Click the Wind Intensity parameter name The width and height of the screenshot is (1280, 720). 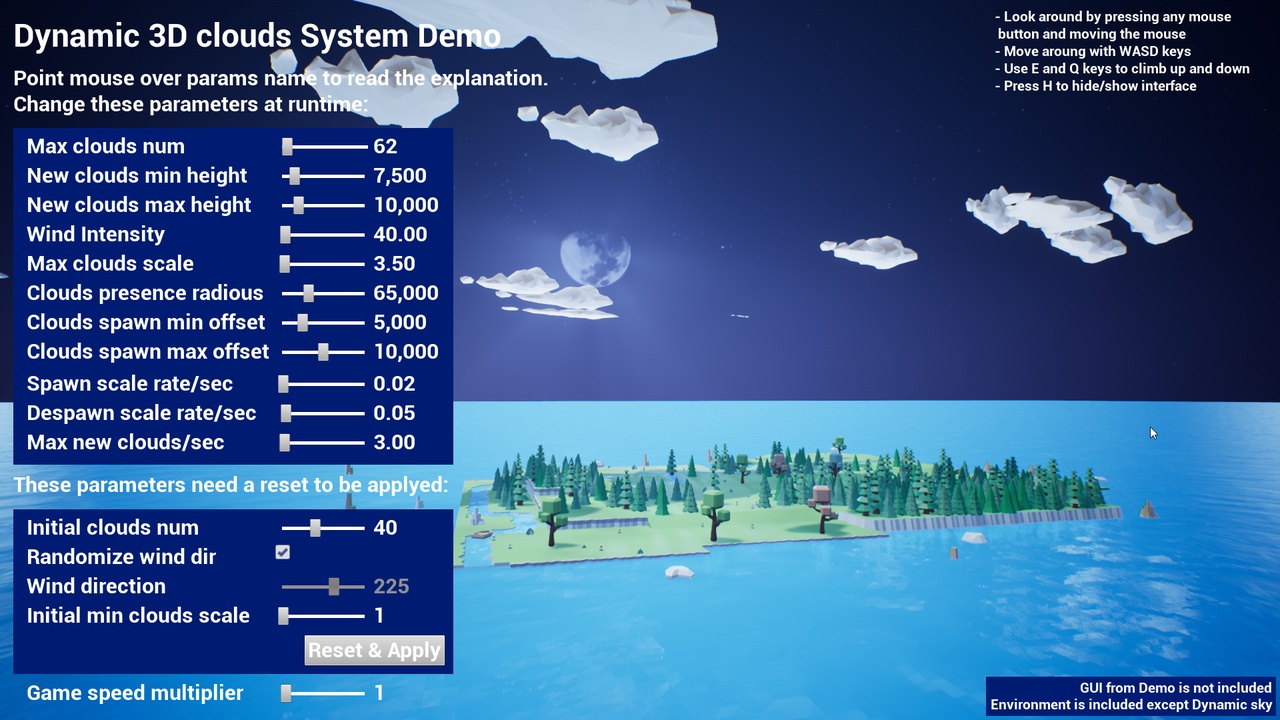(x=96, y=234)
